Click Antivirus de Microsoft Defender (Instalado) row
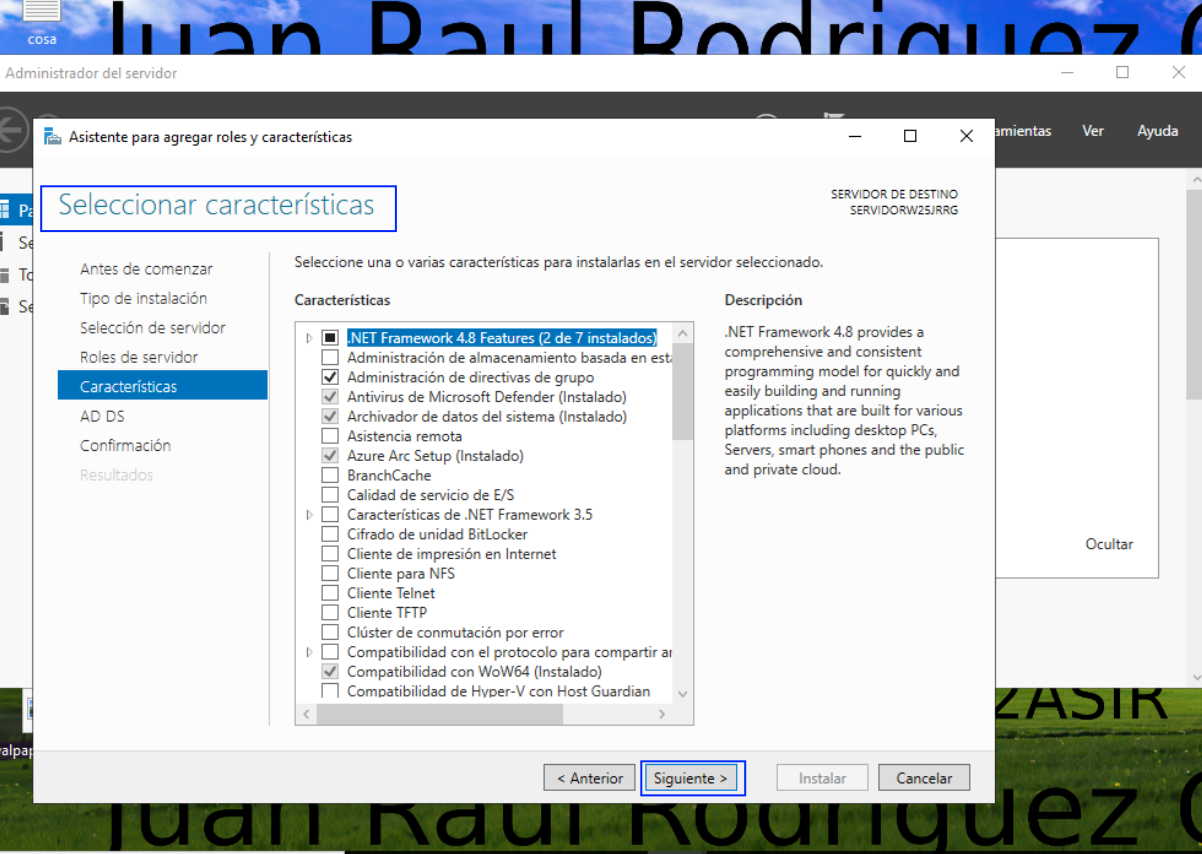This screenshot has height=854, width=1202. click(x=487, y=397)
